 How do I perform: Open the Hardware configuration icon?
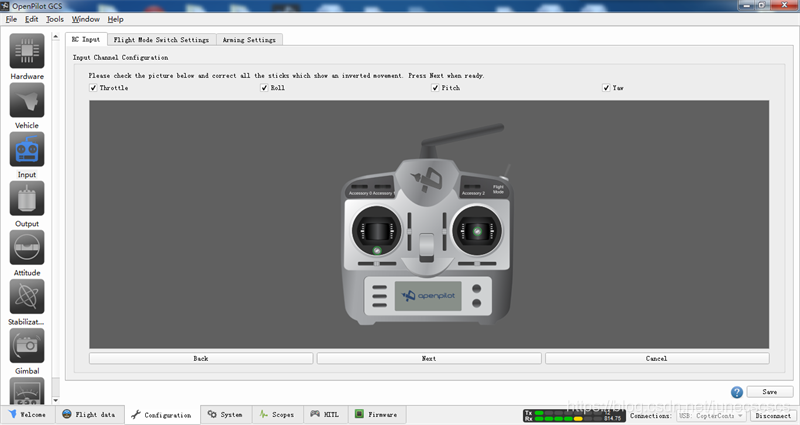(x=27, y=51)
